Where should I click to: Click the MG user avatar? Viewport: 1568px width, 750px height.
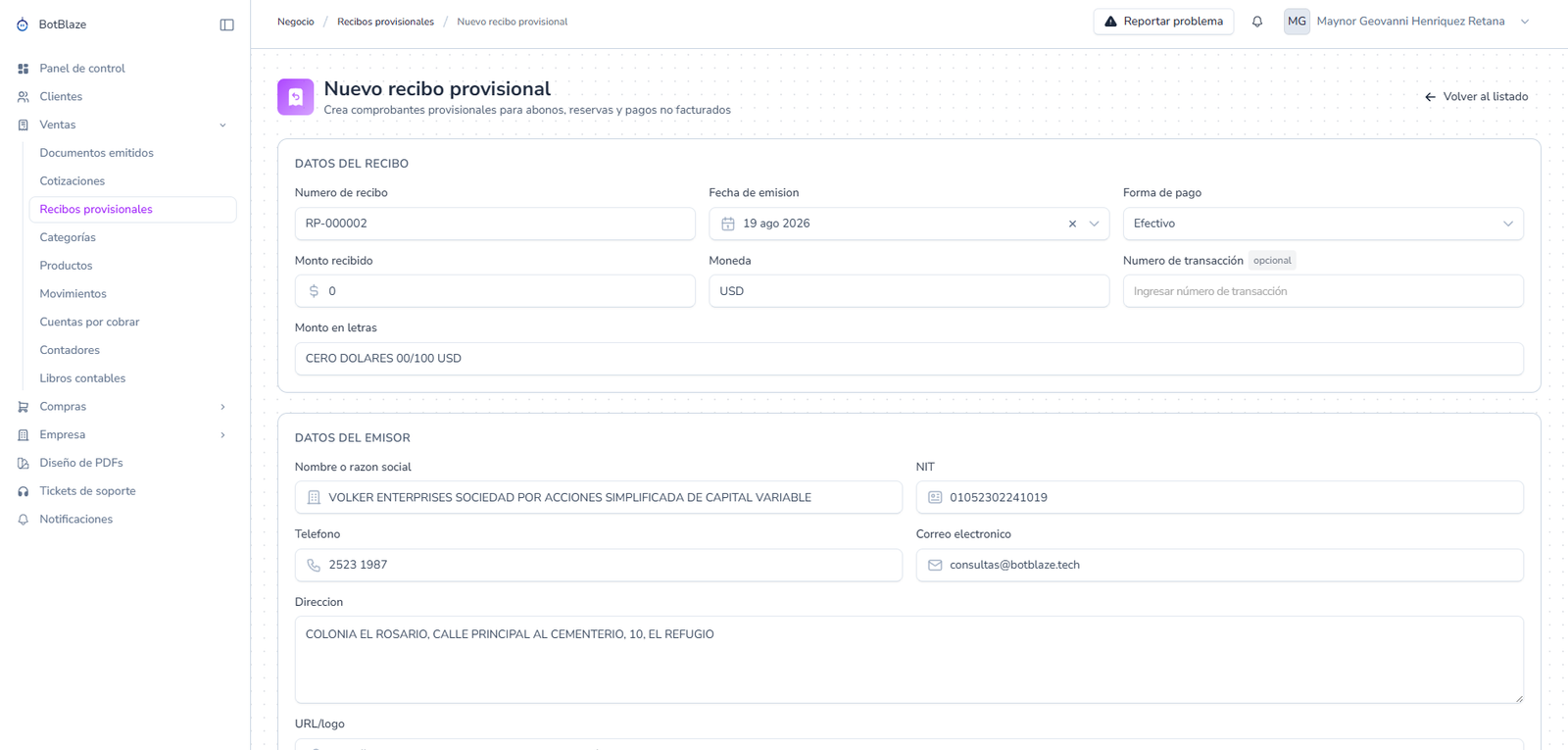click(x=1297, y=22)
